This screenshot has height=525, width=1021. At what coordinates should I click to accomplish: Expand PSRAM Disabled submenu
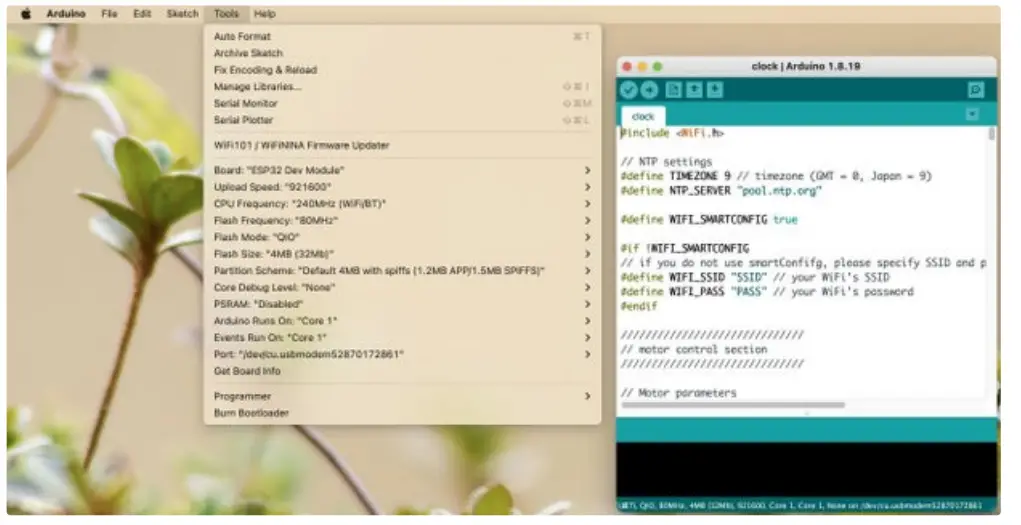click(x=402, y=304)
